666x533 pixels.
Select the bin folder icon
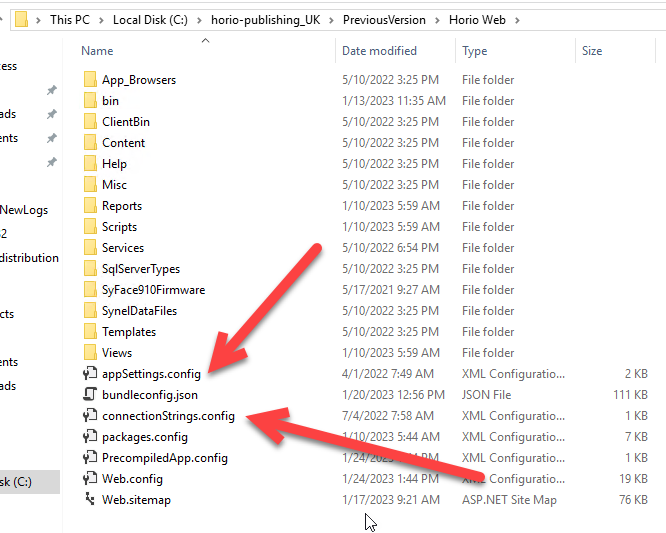click(x=90, y=101)
